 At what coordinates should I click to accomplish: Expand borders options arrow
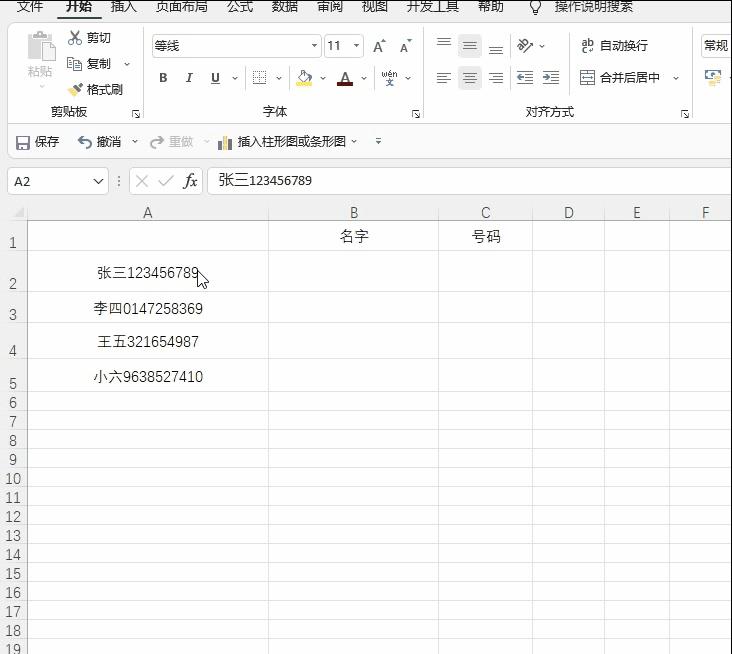(279, 78)
